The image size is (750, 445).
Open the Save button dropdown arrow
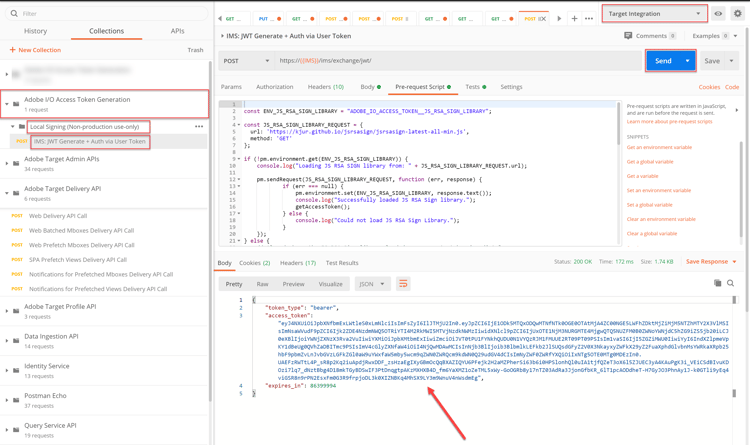[731, 61]
